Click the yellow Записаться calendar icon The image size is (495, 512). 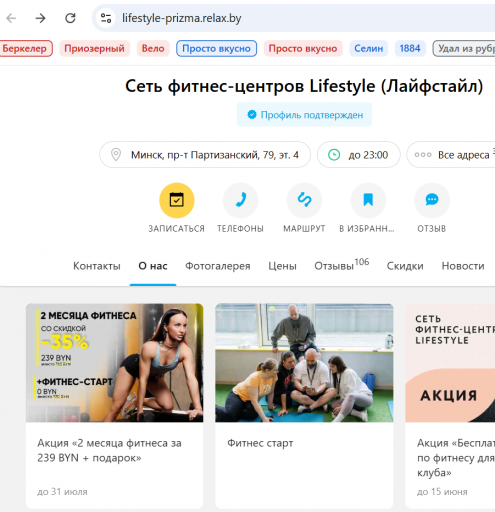click(x=177, y=200)
